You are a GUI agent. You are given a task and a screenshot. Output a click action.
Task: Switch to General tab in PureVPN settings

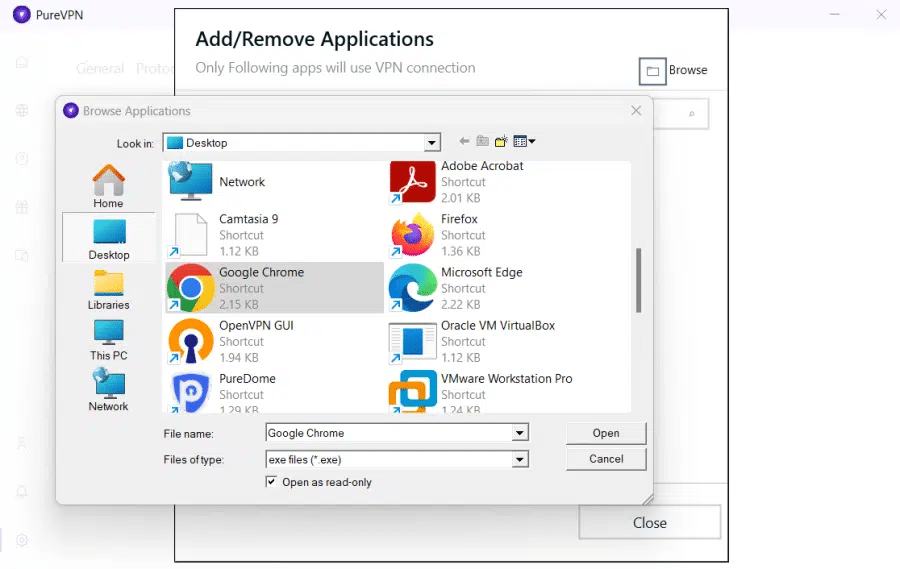100,68
